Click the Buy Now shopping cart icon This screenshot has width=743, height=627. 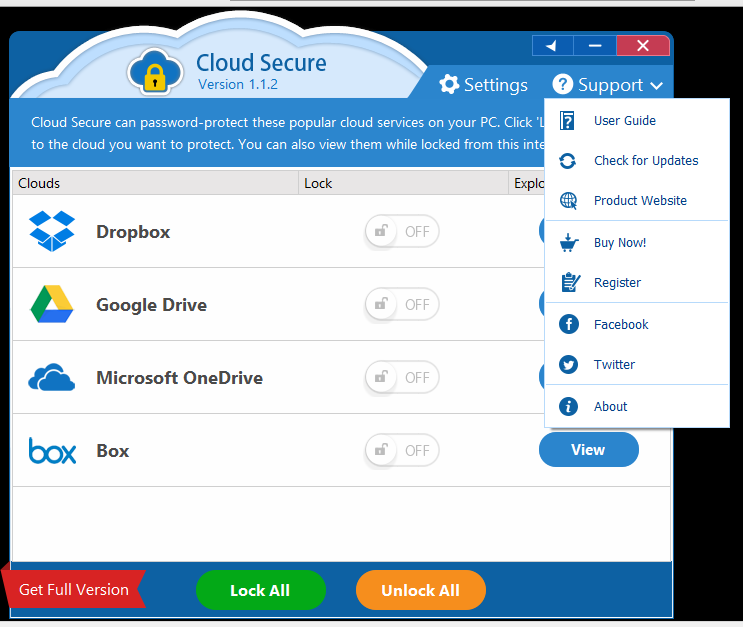569,243
